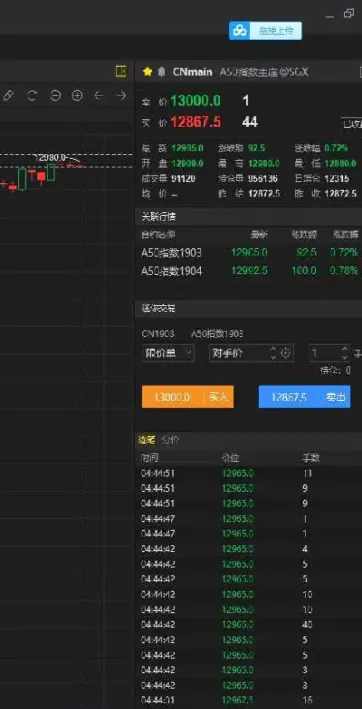Click the red bid price 12867.5
This screenshot has width=362, height=709.
point(196,122)
